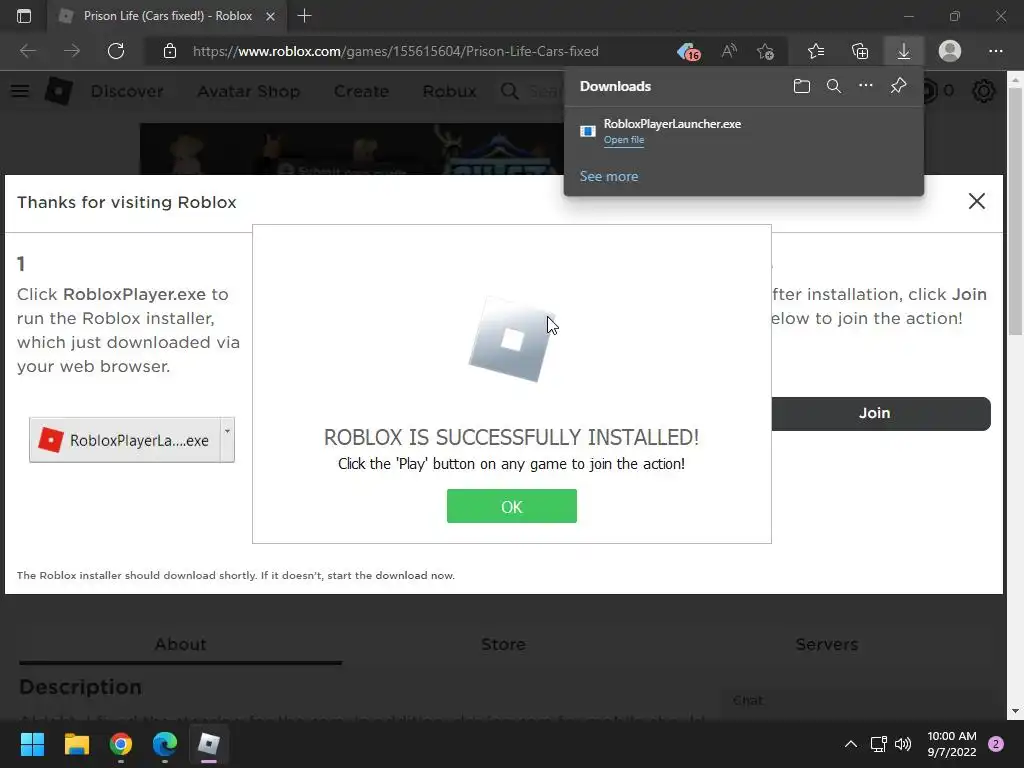Click the Downloads toolbar button in Edge
The width and height of the screenshot is (1024, 768).
904,51
